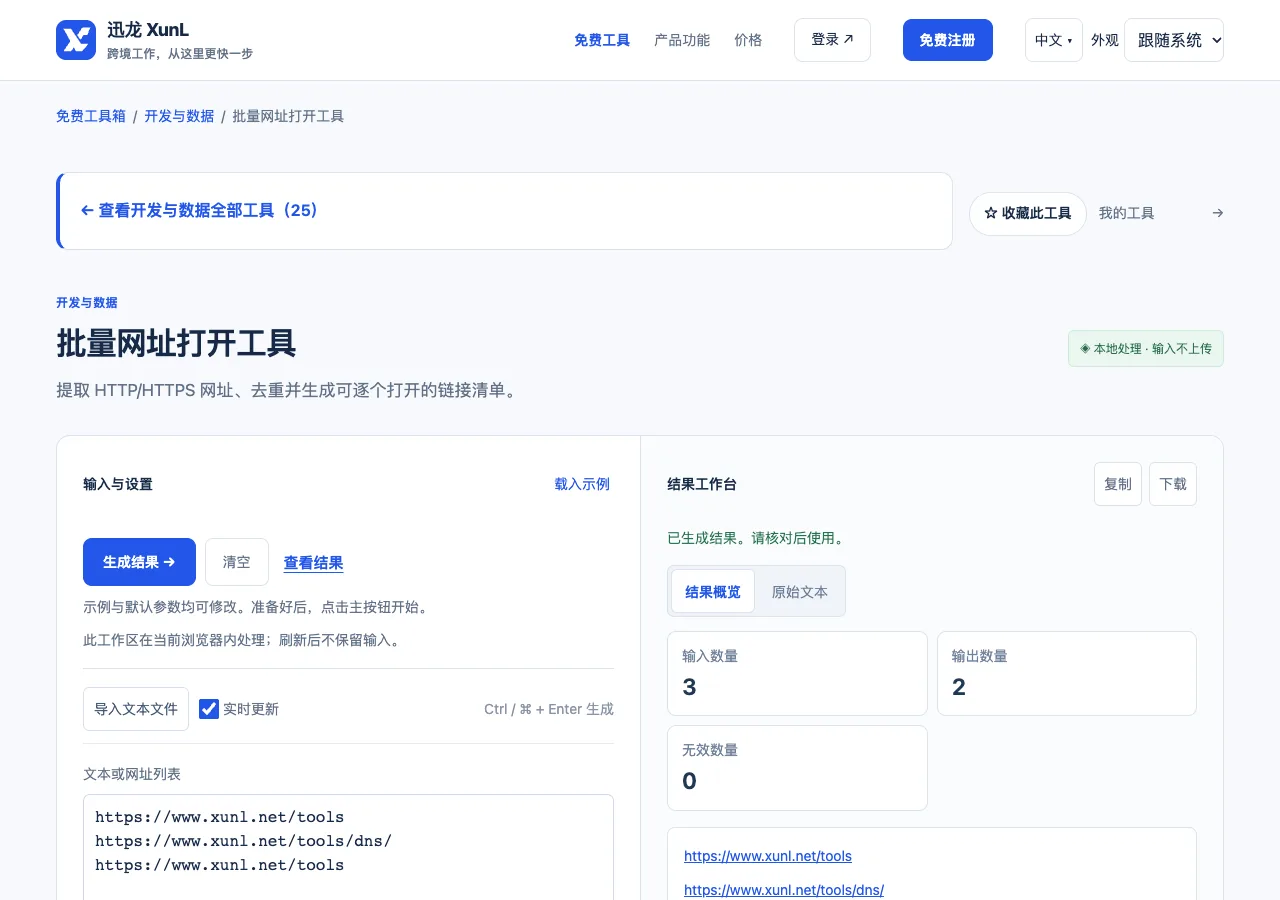Click the 批量网址打开工具 page heading
The image size is (1280, 900).
point(176,343)
